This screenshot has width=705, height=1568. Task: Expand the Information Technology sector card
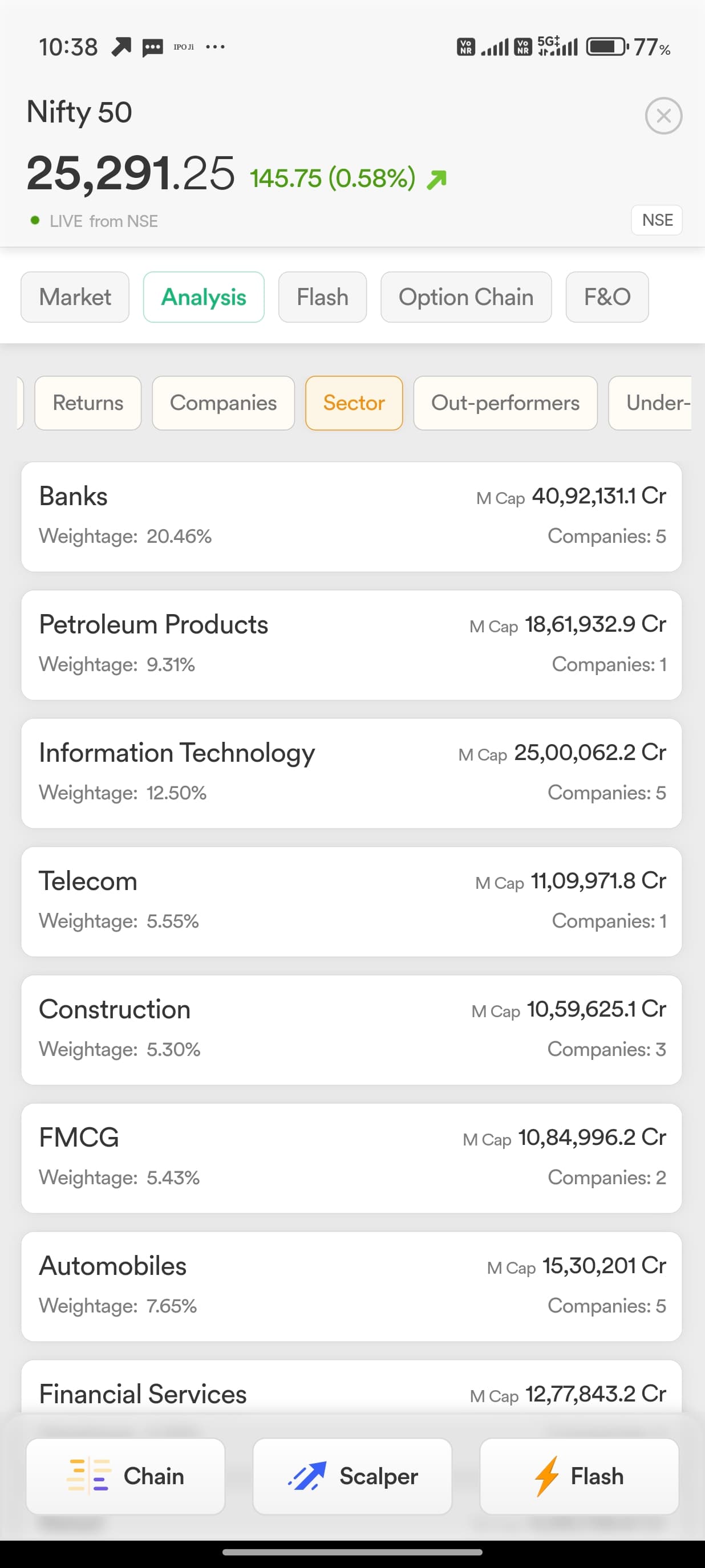coord(352,773)
